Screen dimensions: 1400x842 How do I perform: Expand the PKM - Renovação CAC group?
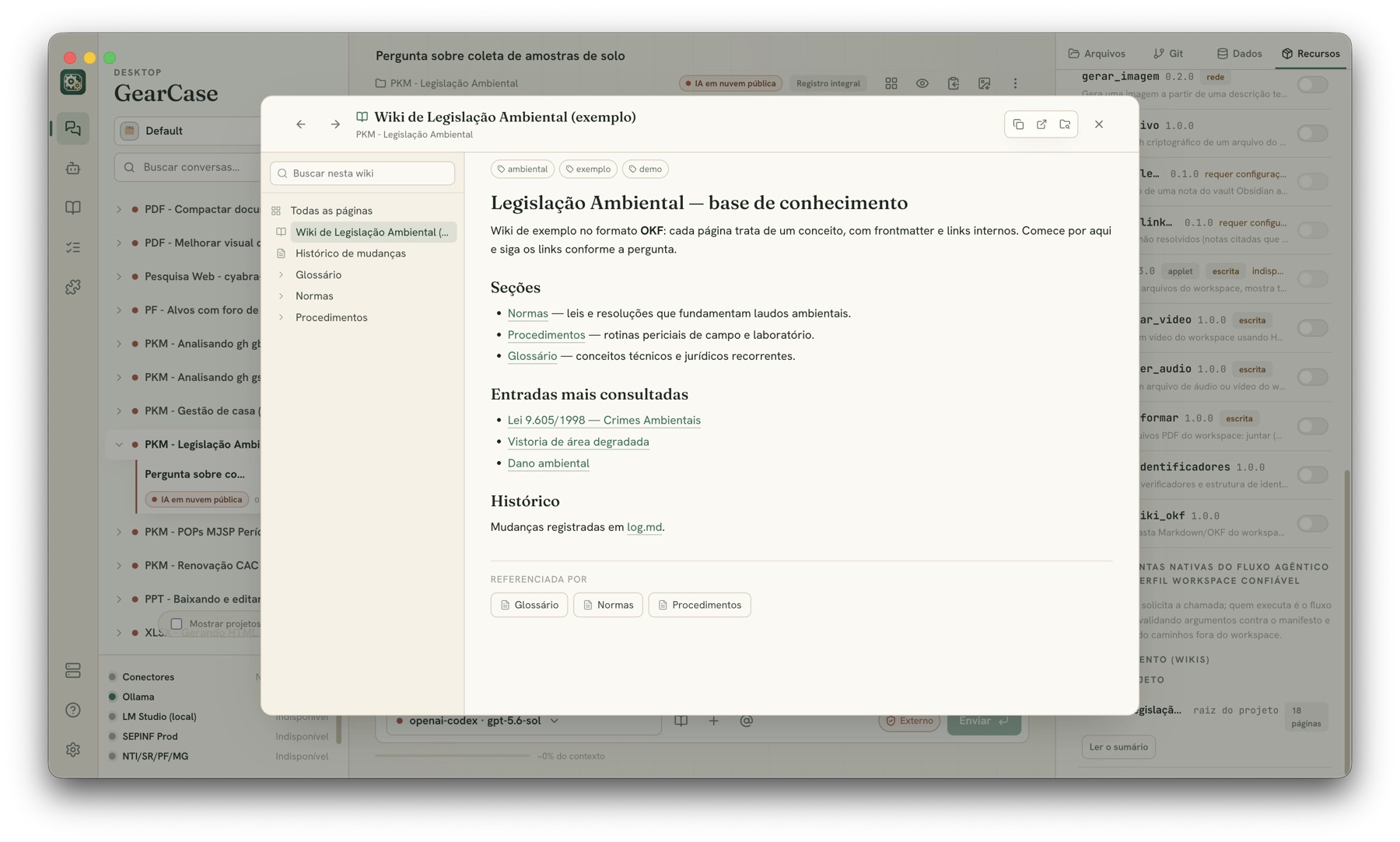pyautogui.click(x=119, y=565)
